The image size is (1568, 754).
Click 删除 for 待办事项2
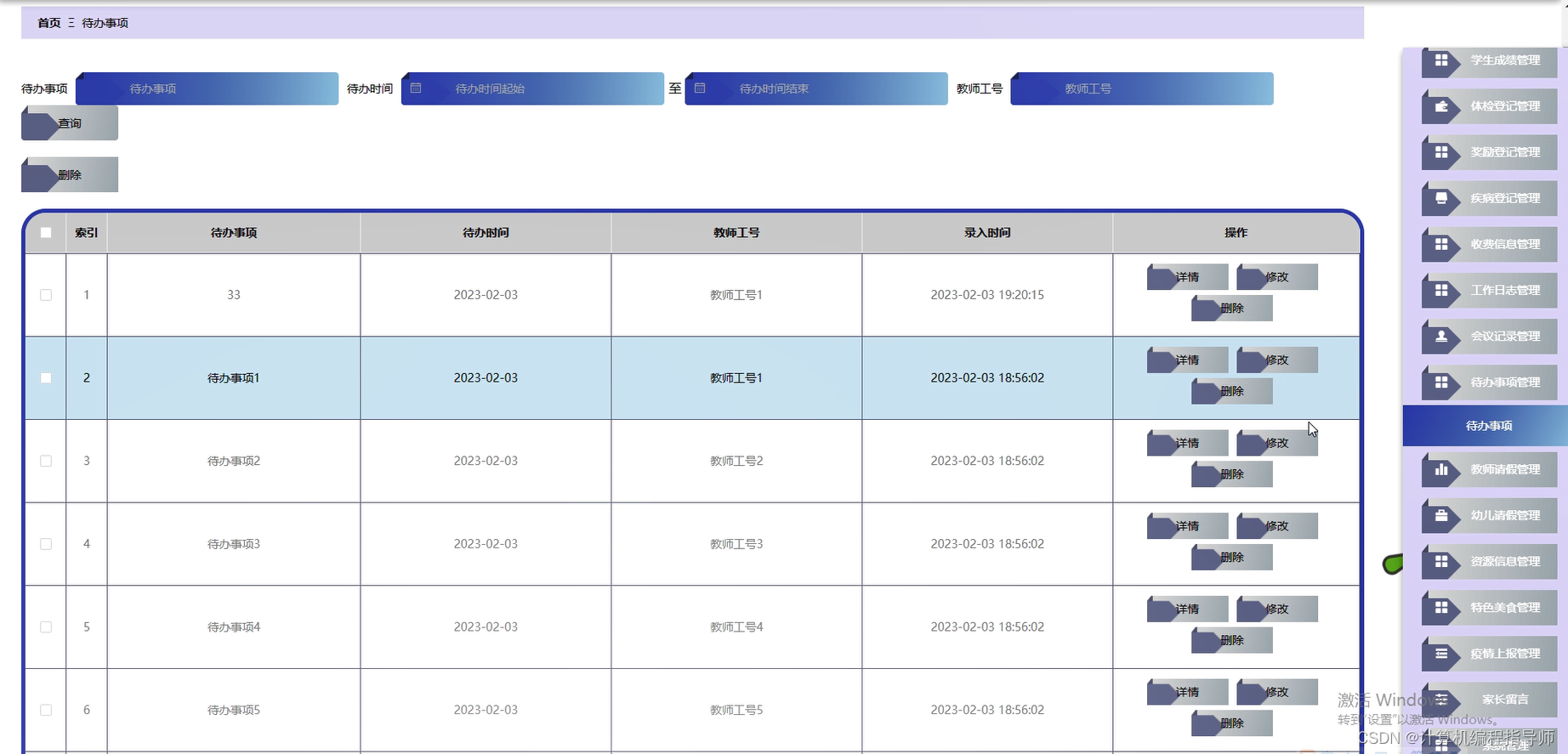coord(1232,474)
